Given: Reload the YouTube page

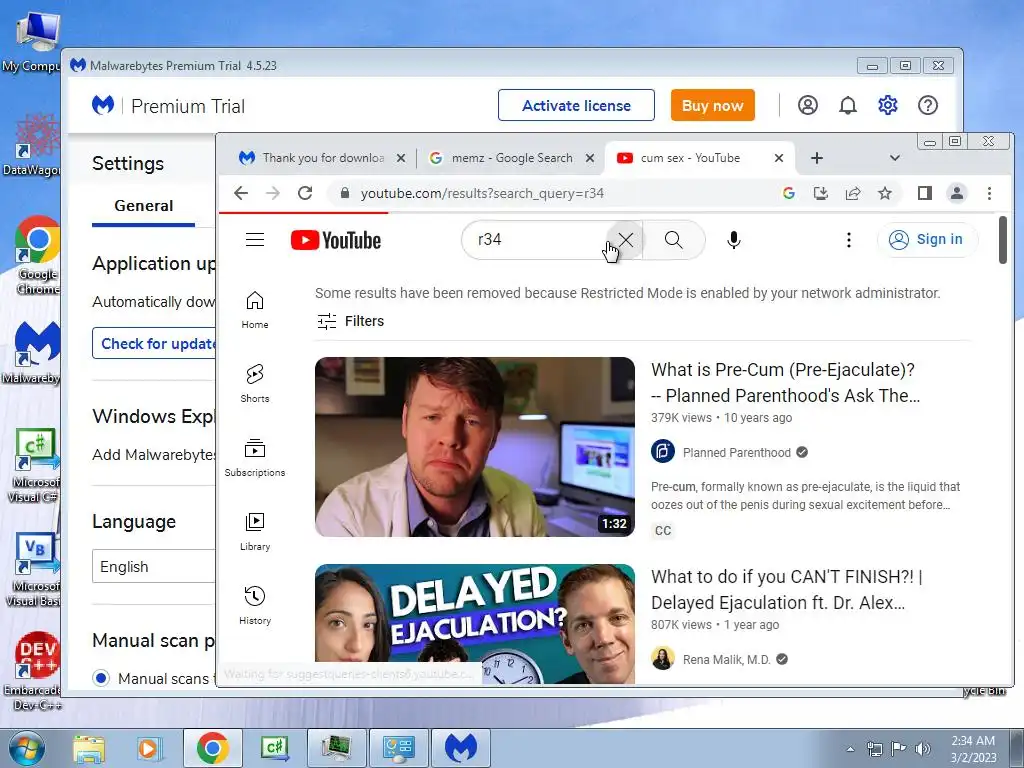Looking at the screenshot, I should pyautogui.click(x=305, y=193).
